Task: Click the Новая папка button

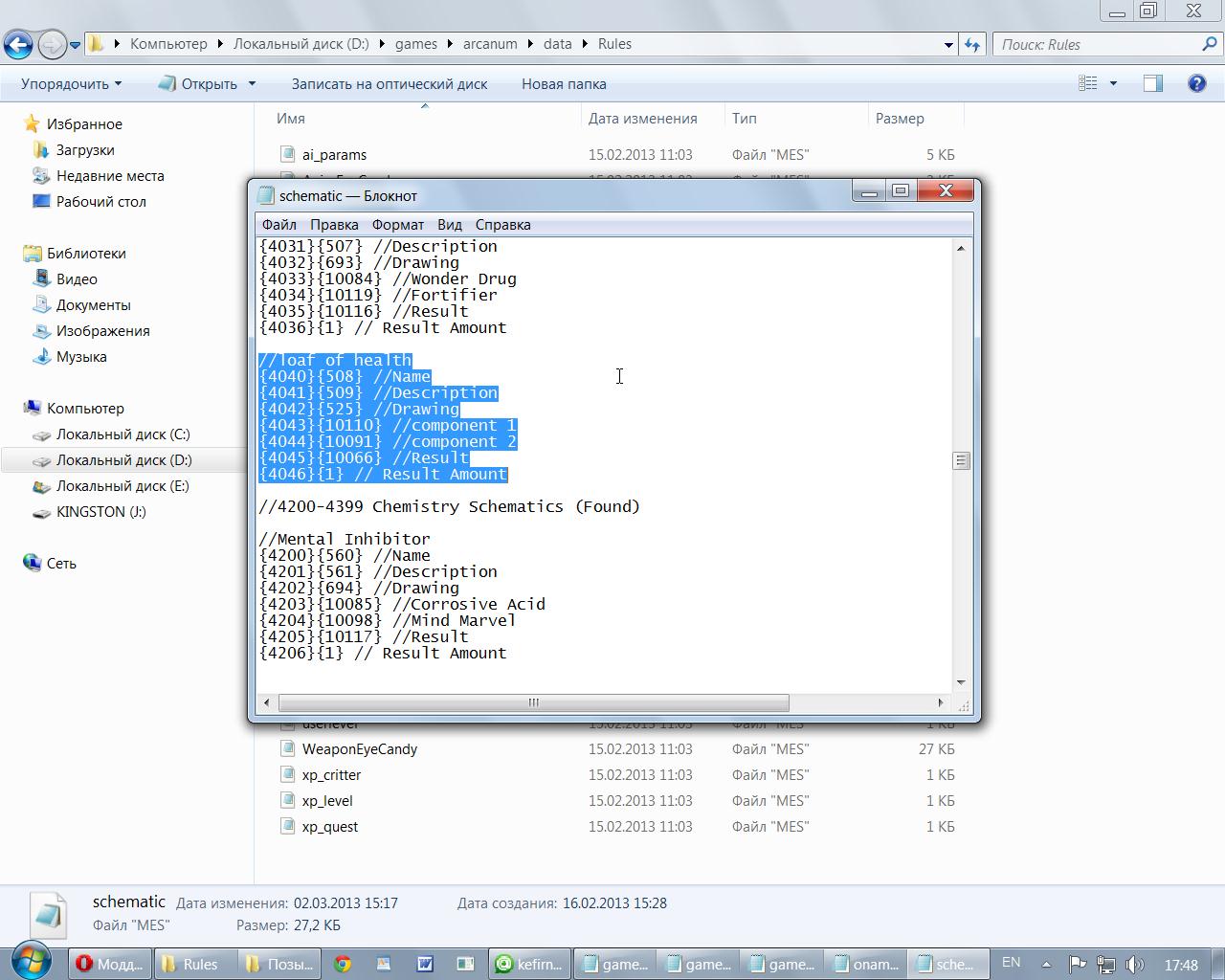Action: (x=564, y=84)
